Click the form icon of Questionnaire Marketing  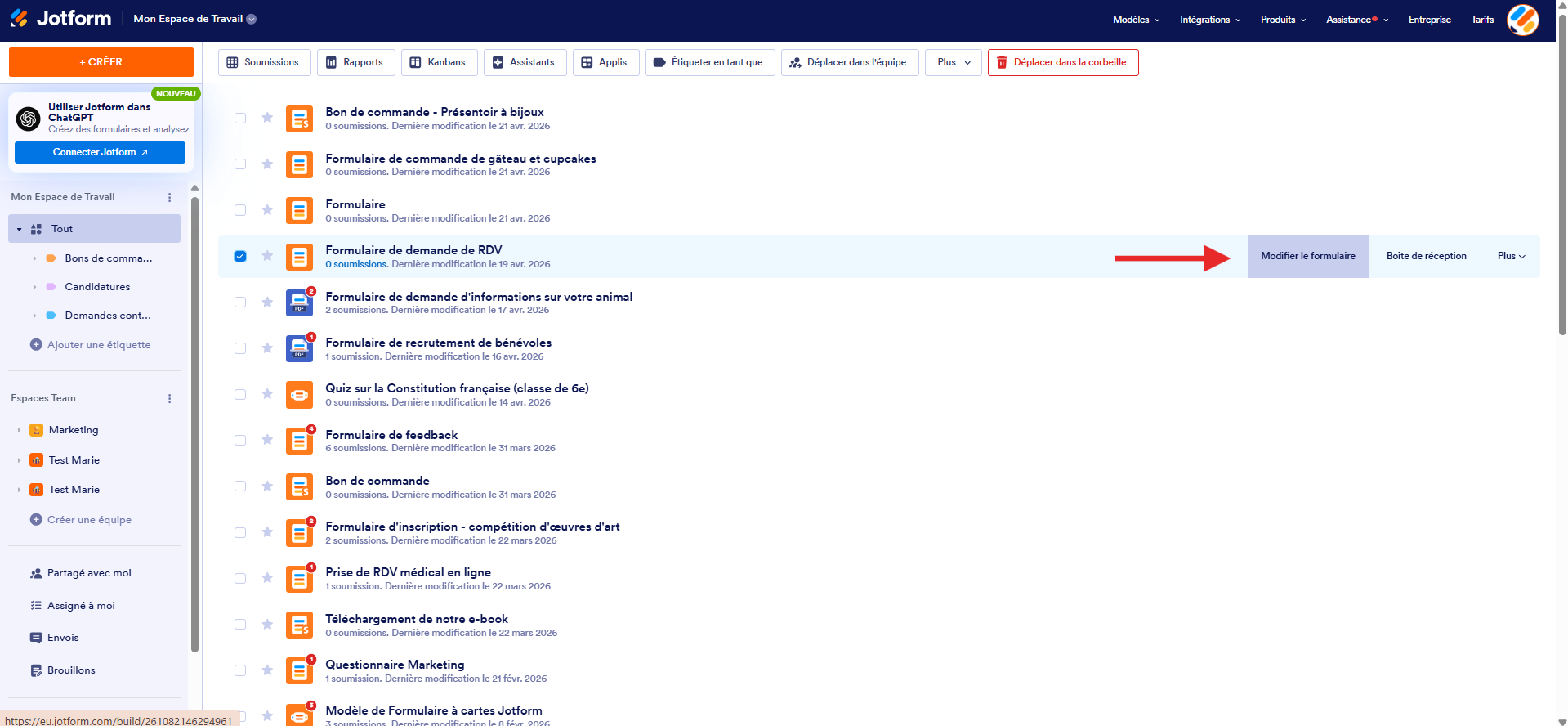[x=299, y=671]
